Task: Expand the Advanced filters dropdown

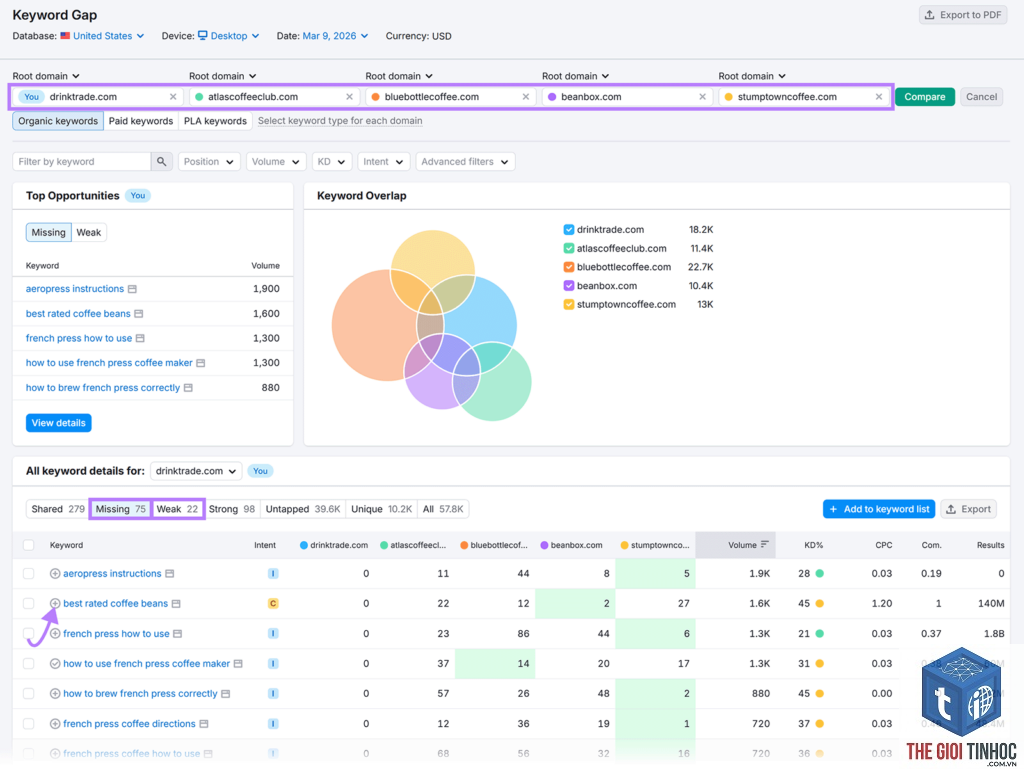Action: (465, 161)
